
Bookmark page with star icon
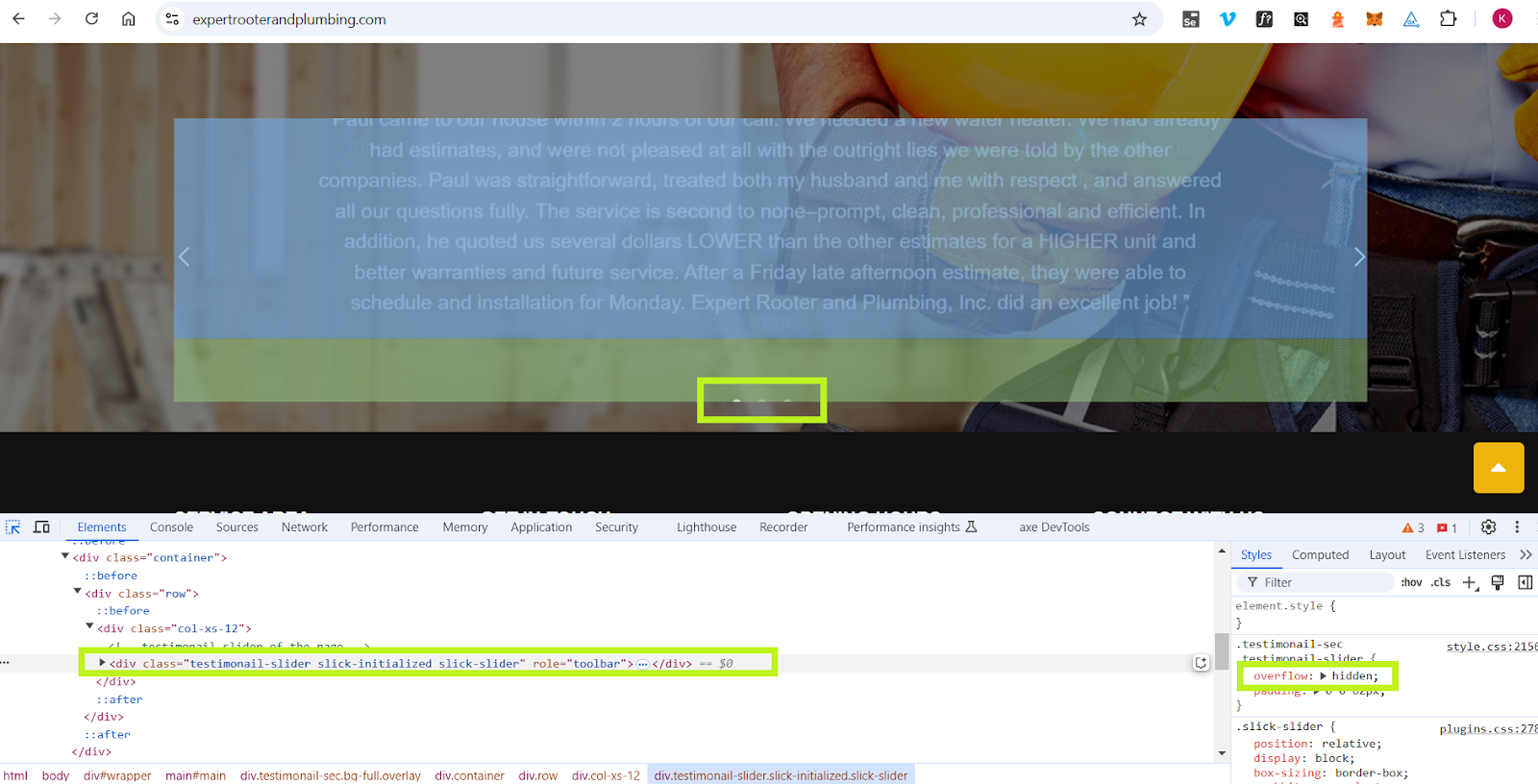pyautogui.click(x=1139, y=19)
